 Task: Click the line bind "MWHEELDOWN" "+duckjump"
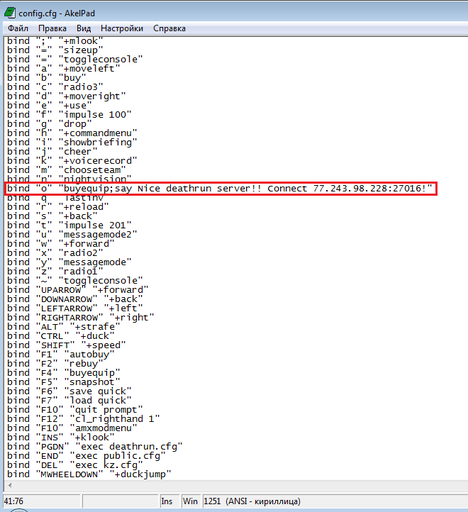point(89,474)
